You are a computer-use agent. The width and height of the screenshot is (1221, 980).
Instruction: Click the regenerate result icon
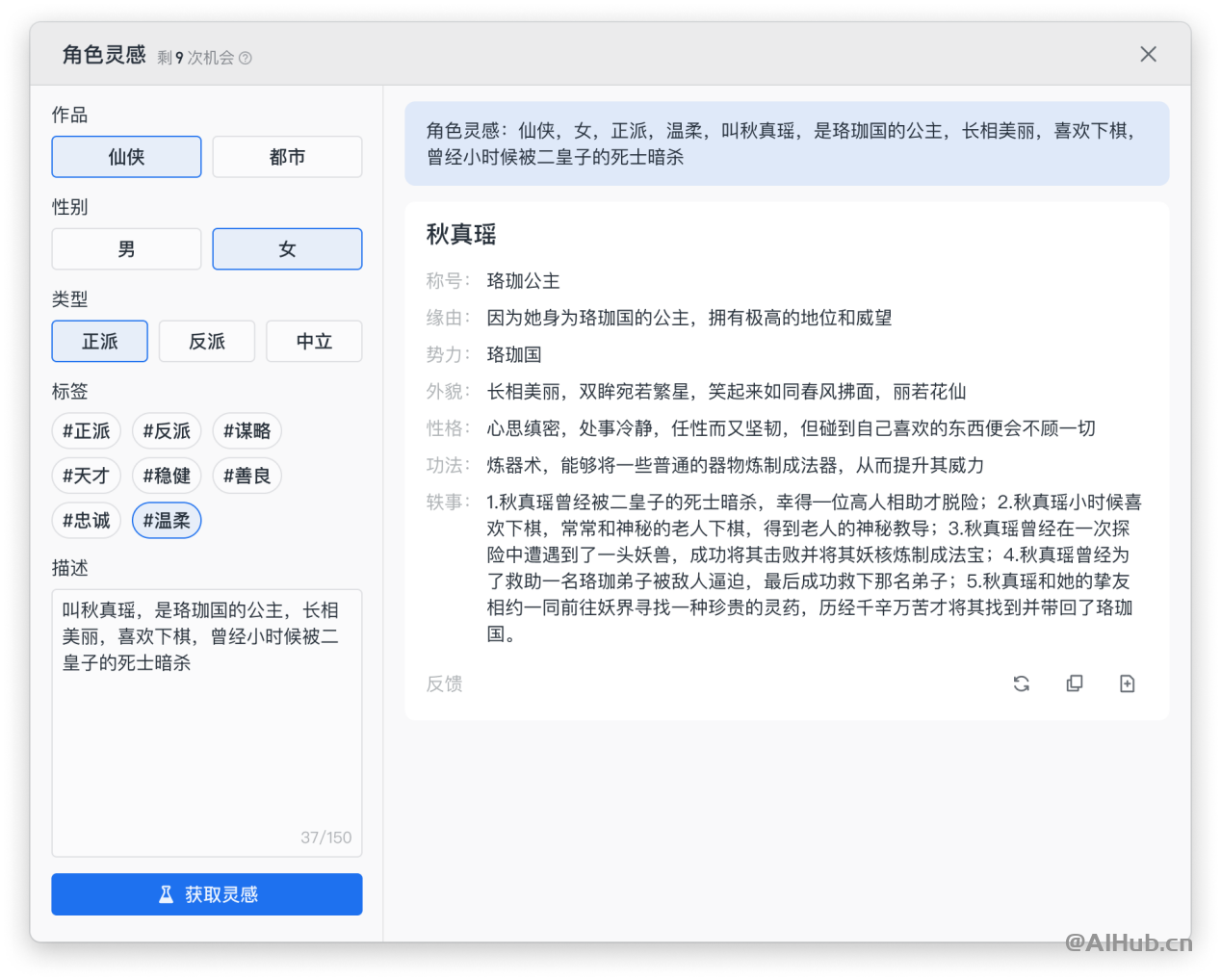pyautogui.click(x=1022, y=683)
